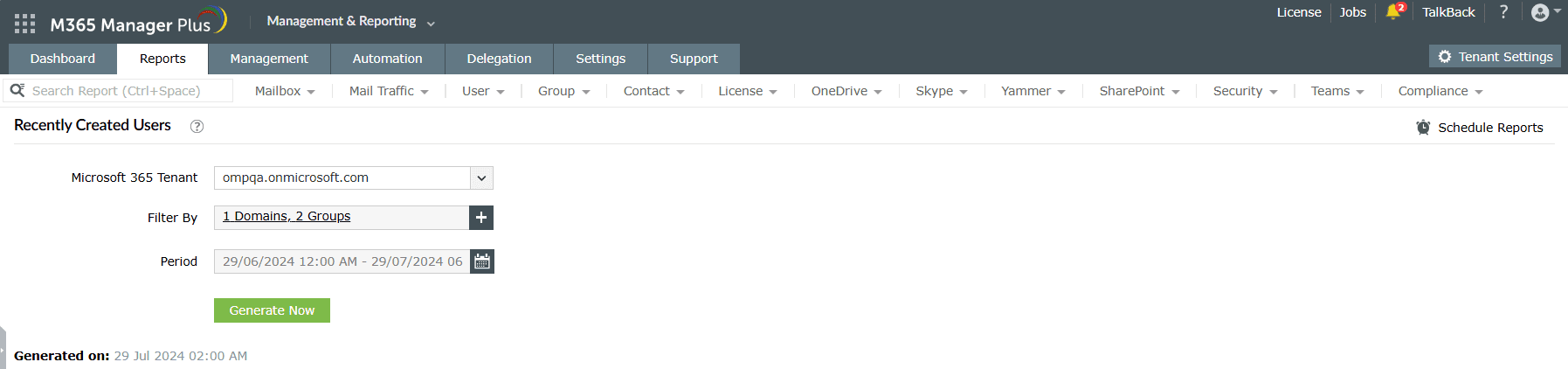Open the Teams reports menu

point(1337,91)
